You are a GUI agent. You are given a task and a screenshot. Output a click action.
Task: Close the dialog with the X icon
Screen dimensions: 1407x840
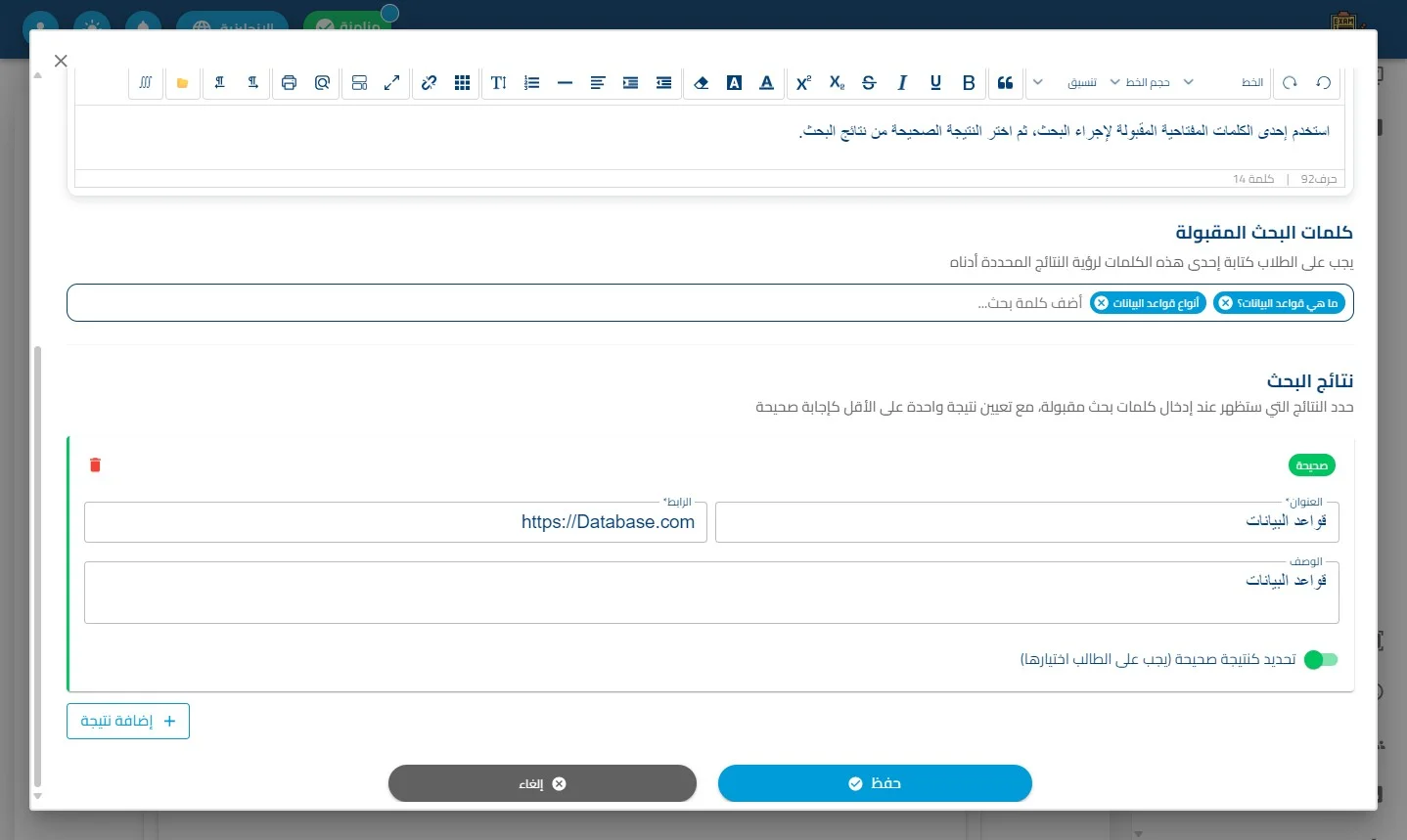[61, 61]
